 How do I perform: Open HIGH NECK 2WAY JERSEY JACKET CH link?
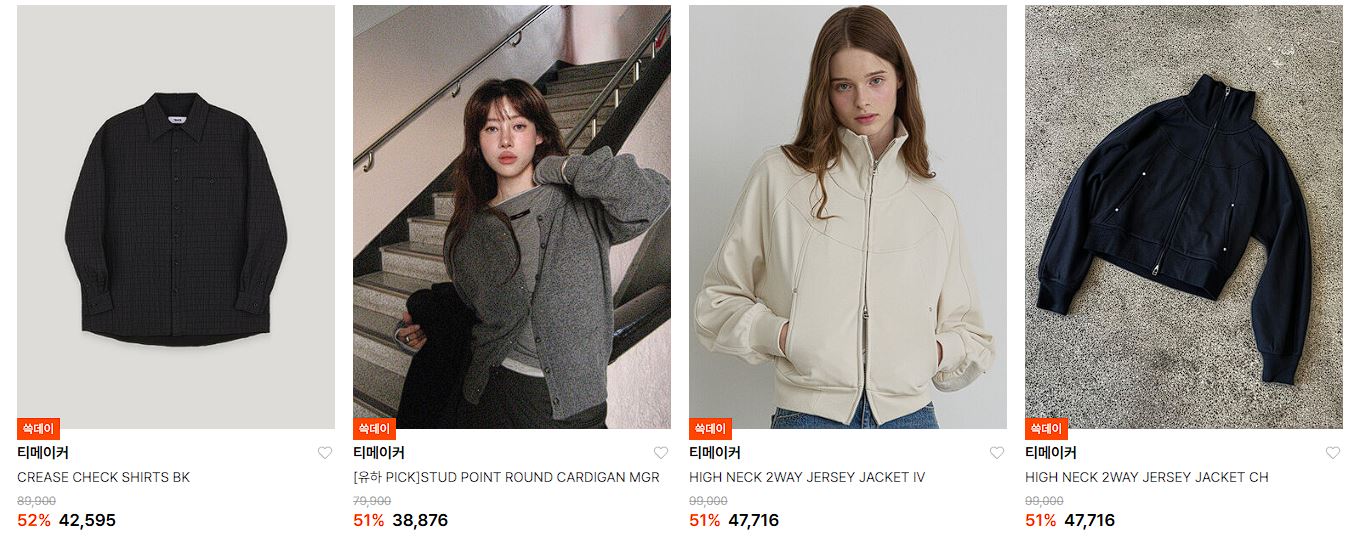pos(1147,478)
